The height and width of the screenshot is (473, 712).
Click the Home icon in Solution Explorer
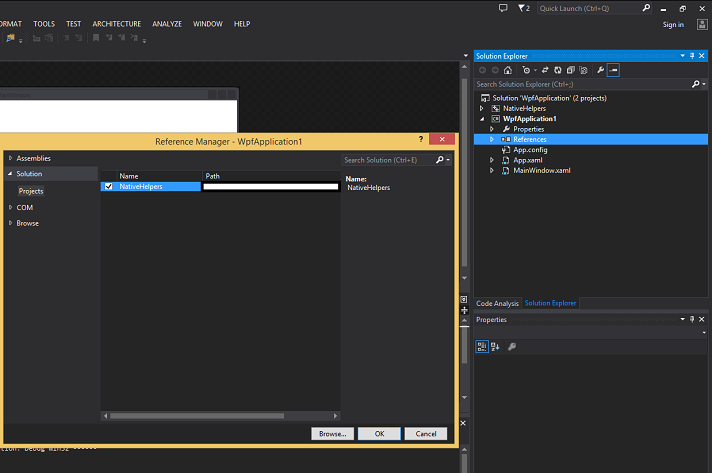click(508, 70)
